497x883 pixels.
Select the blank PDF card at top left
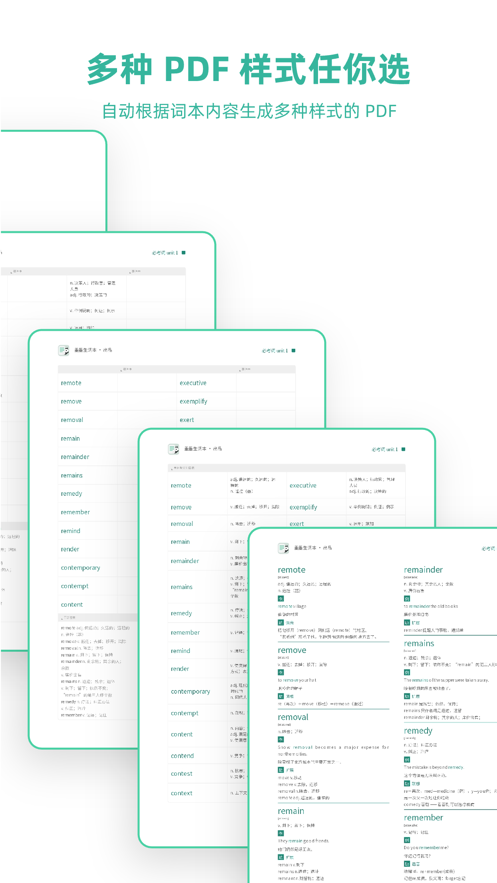53,180
